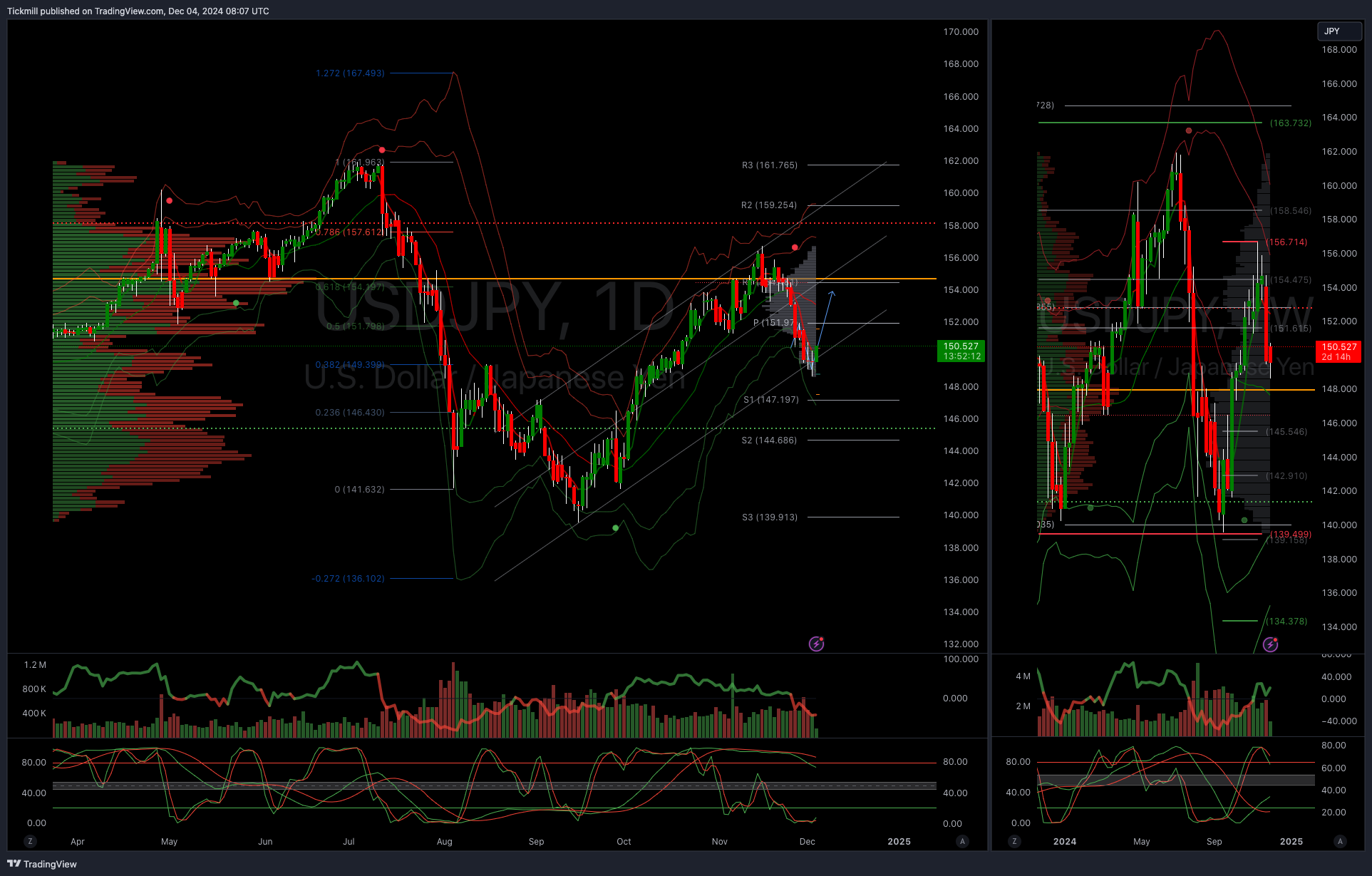Click the TradingView logo at bottom left
Viewport: 1372px width, 876px height.
pyautogui.click(x=42, y=864)
